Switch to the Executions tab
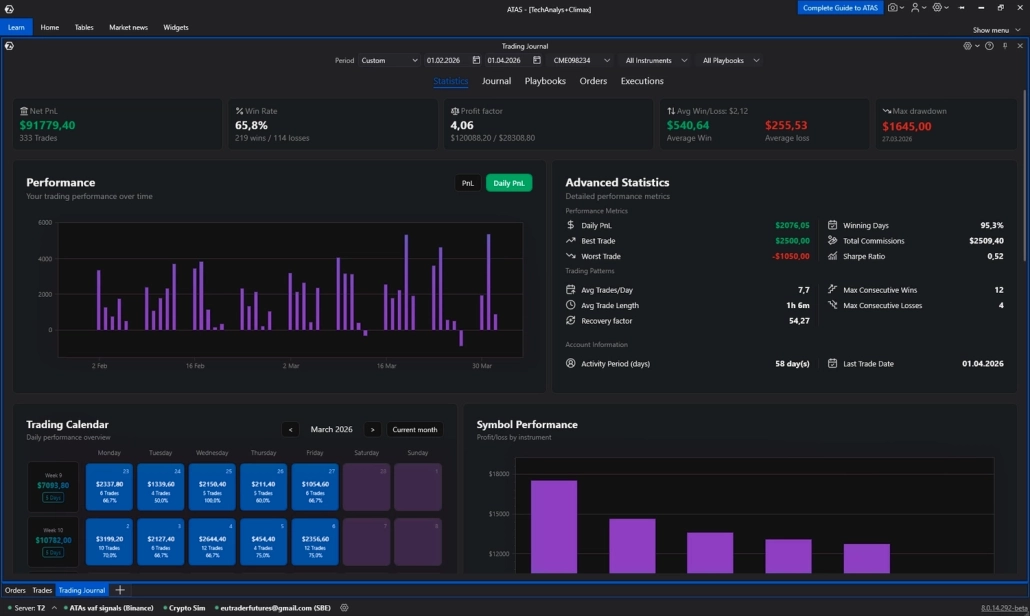Screen dimensions: 1030x616 [x=642, y=81]
